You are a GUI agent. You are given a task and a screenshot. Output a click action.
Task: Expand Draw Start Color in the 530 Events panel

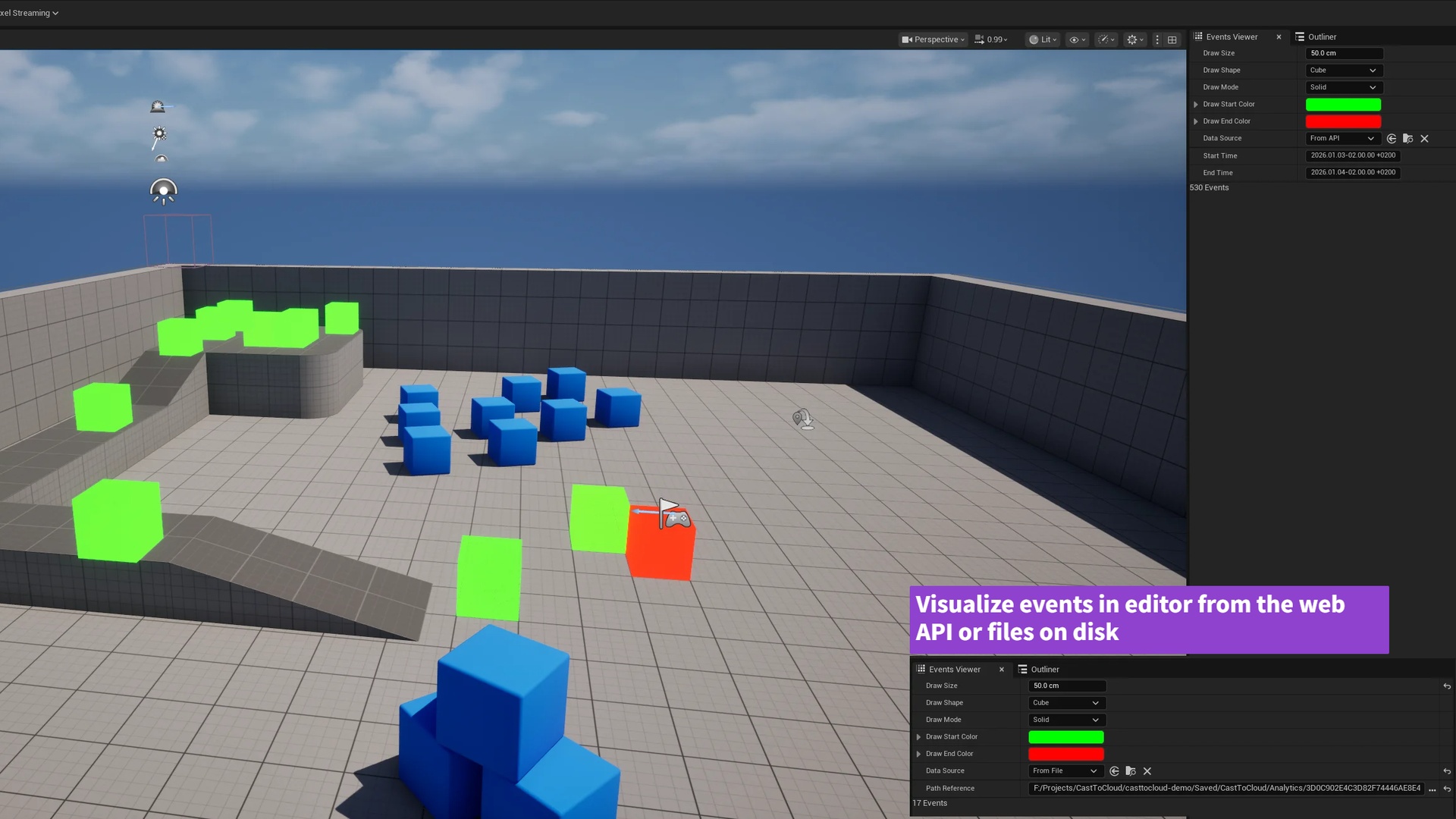click(x=1196, y=105)
